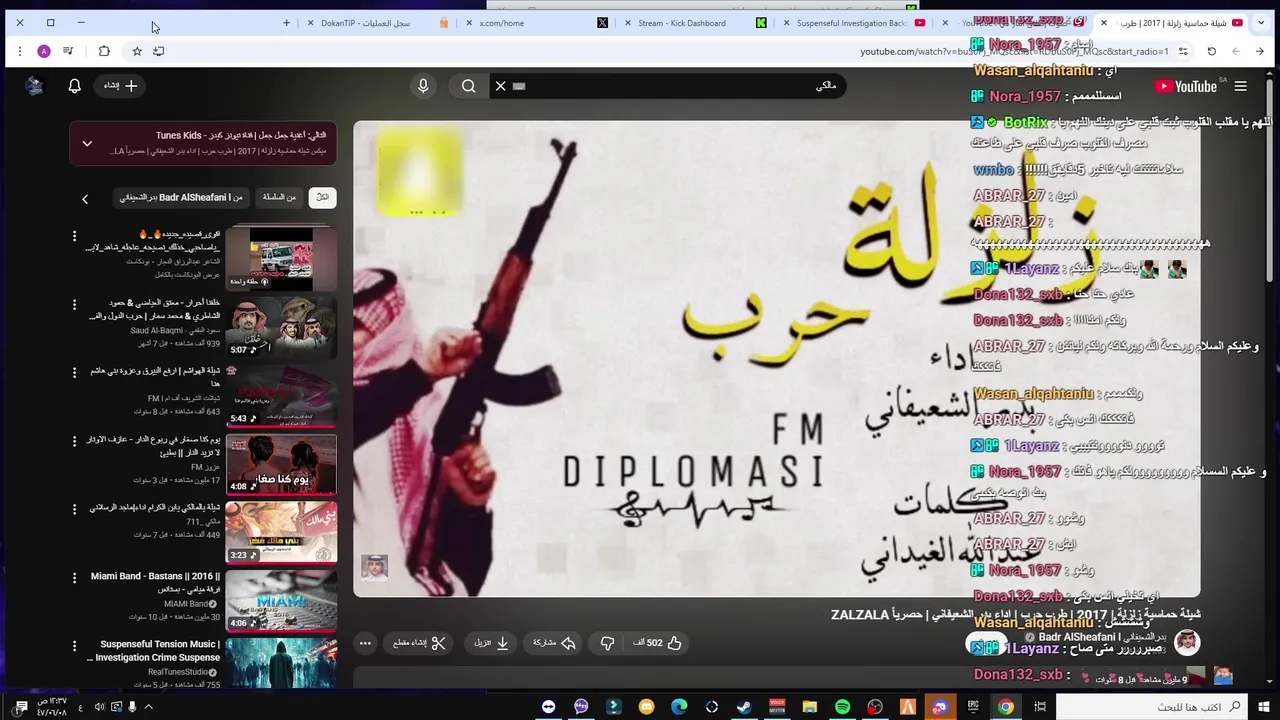This screenshot has width=1280, height=720.
Task: Dislike the video with thumbs-down
Action: tap(607, 643)
